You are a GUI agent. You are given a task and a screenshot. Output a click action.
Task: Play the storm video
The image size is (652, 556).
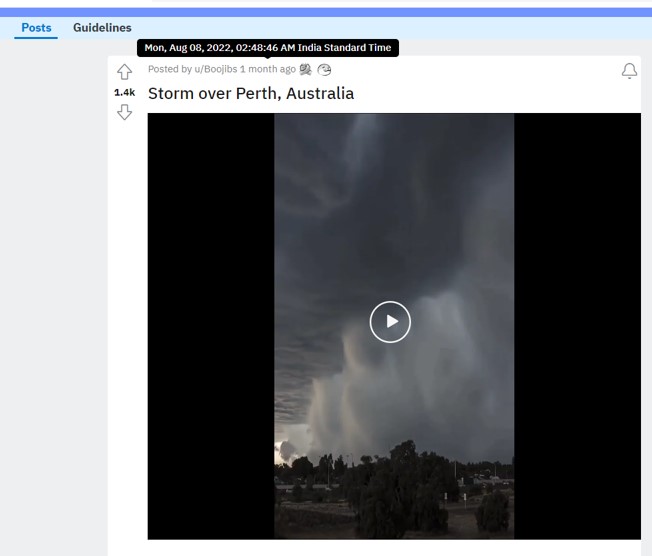[x=390, y=322]
